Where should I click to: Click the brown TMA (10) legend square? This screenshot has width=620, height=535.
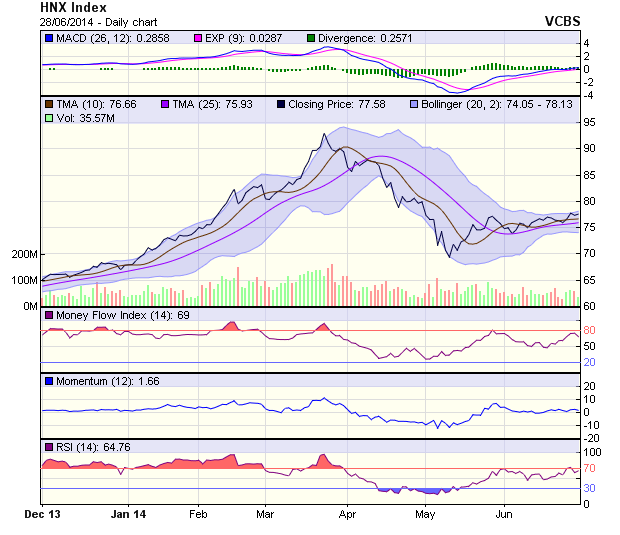click(x=49, y=103)
